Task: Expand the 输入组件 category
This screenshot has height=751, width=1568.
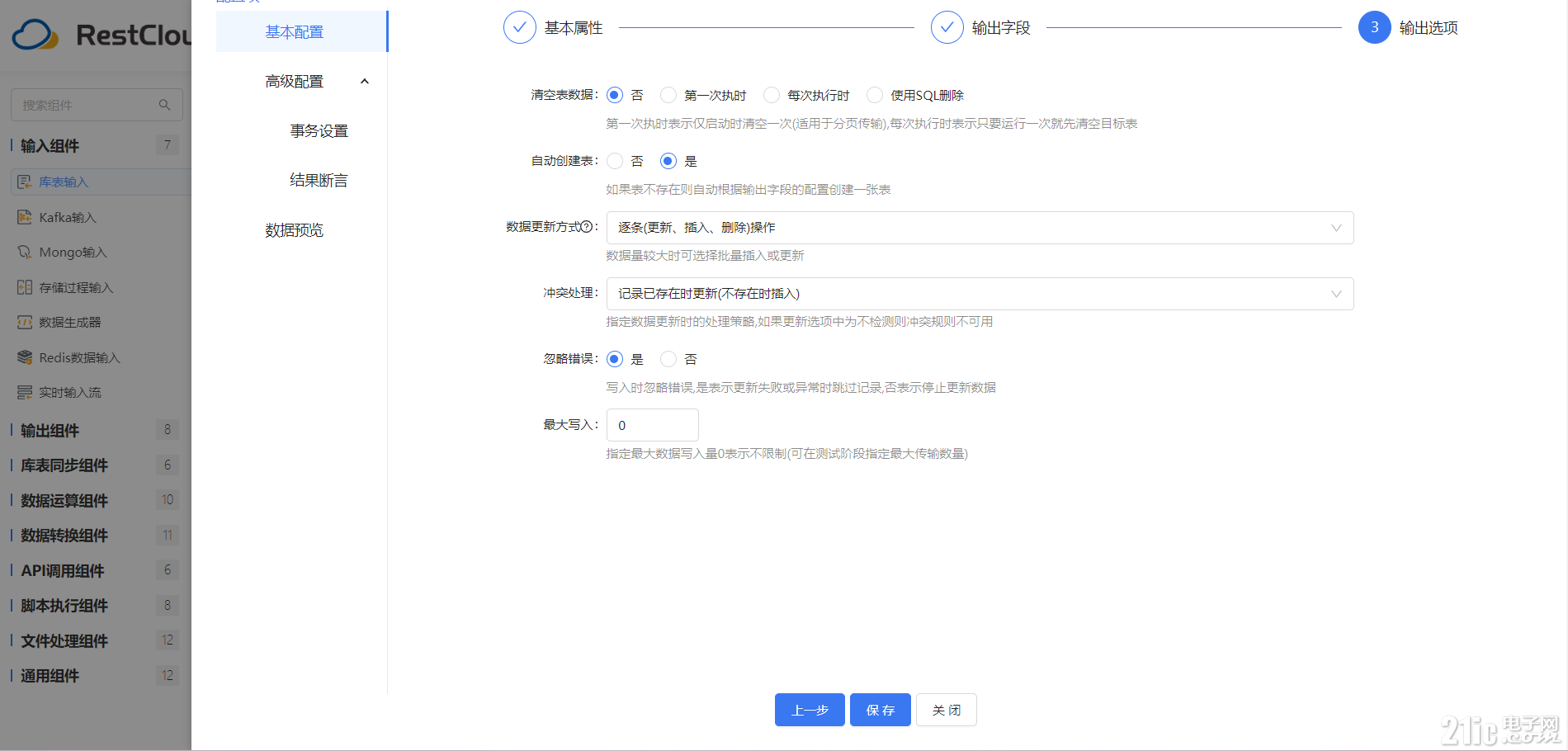Action: [x=50, y=146]
